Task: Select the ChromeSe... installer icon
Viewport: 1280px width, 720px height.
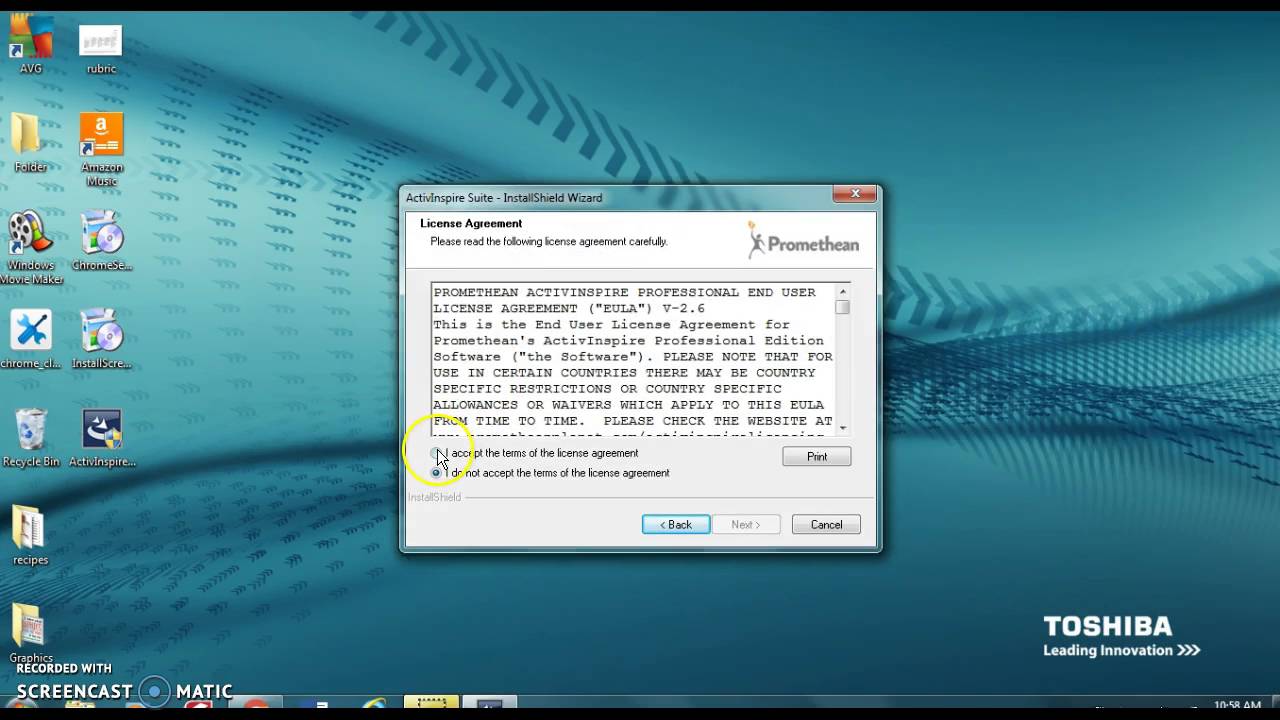Action: click(x=101, y=241)
